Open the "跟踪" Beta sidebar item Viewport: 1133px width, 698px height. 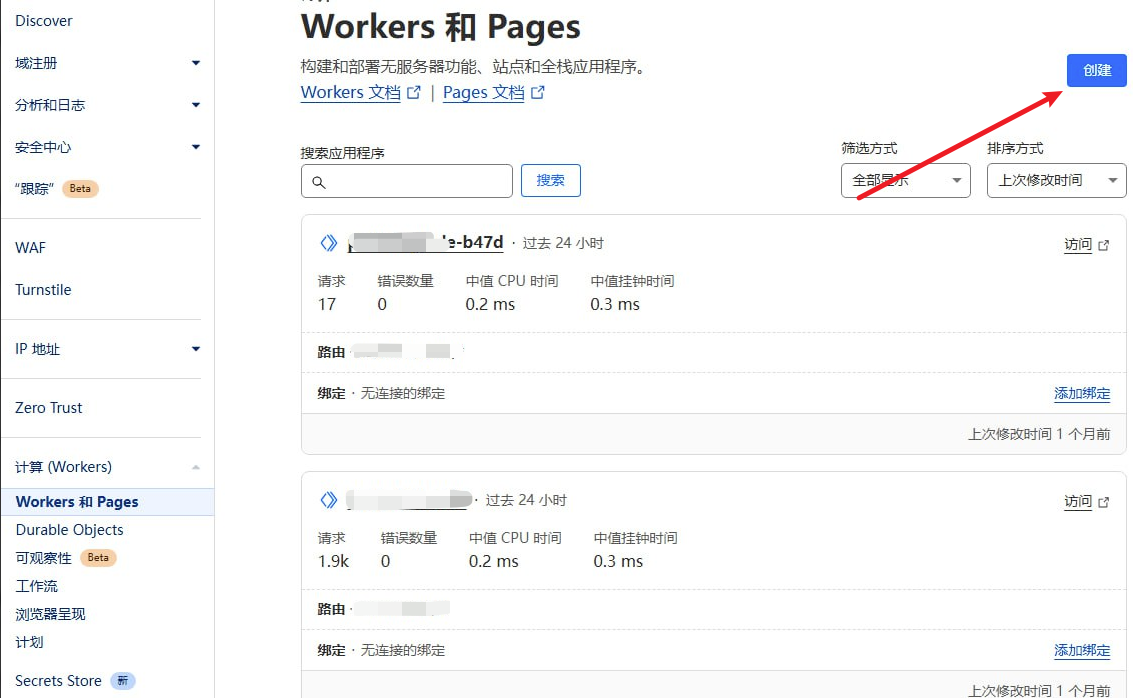pos(56,189)
